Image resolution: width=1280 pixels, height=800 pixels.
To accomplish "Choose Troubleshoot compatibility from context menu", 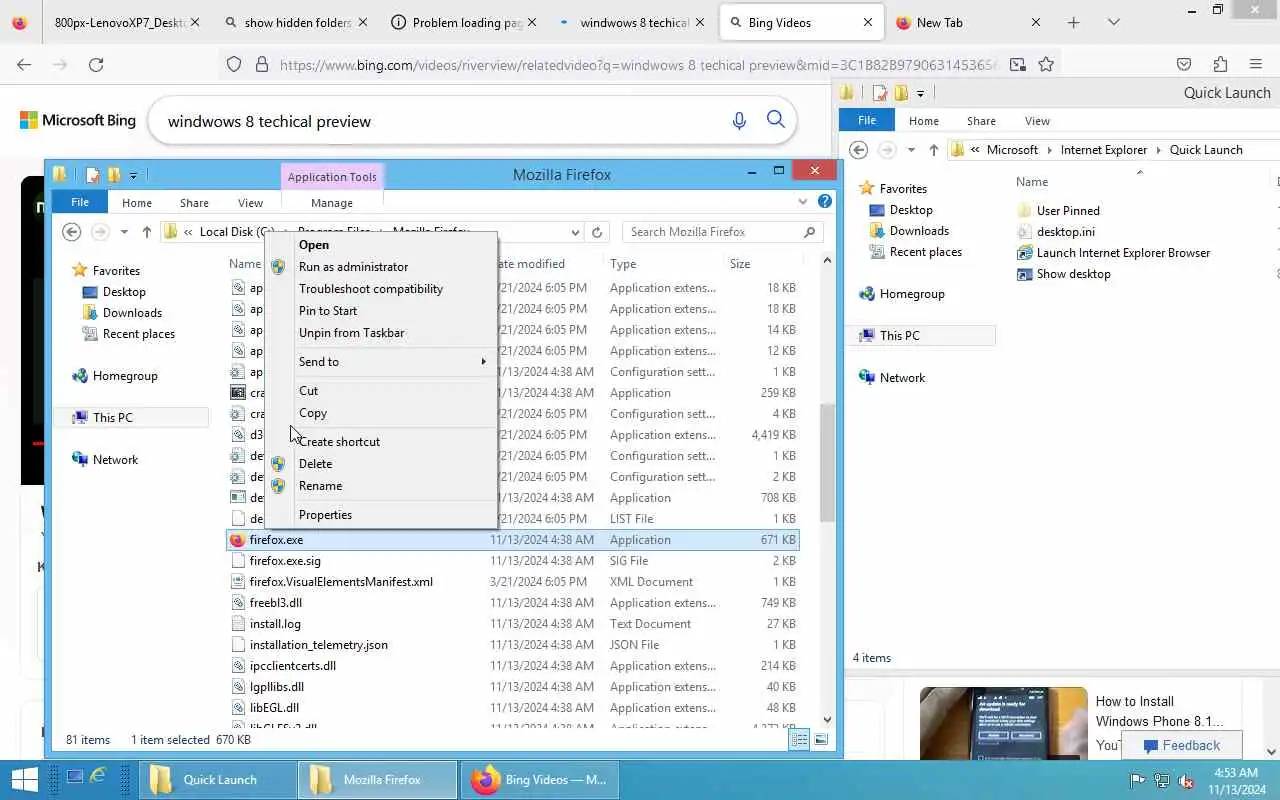I will (381, 289).
